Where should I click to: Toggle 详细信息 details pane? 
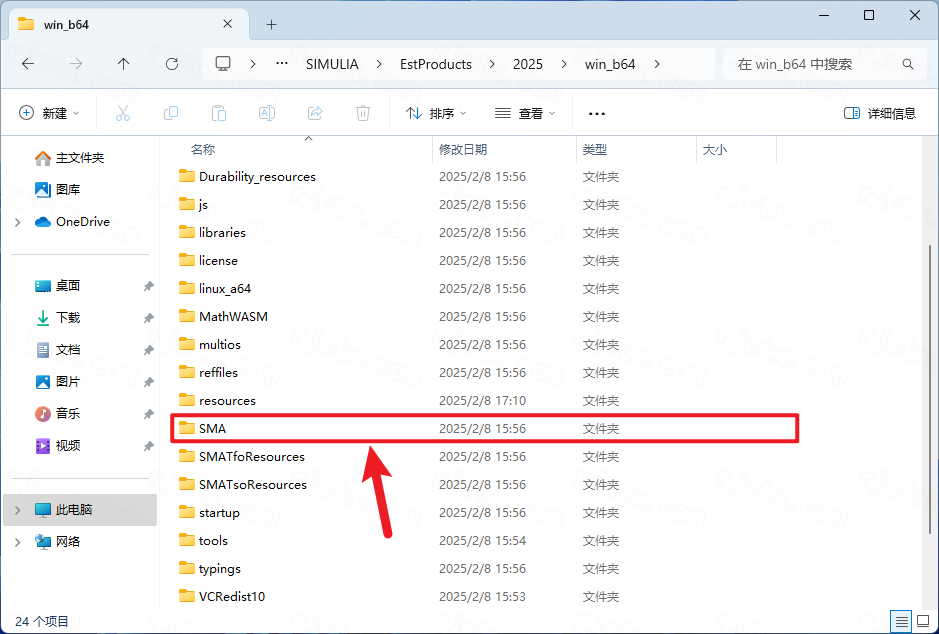(x=880, y=113)
